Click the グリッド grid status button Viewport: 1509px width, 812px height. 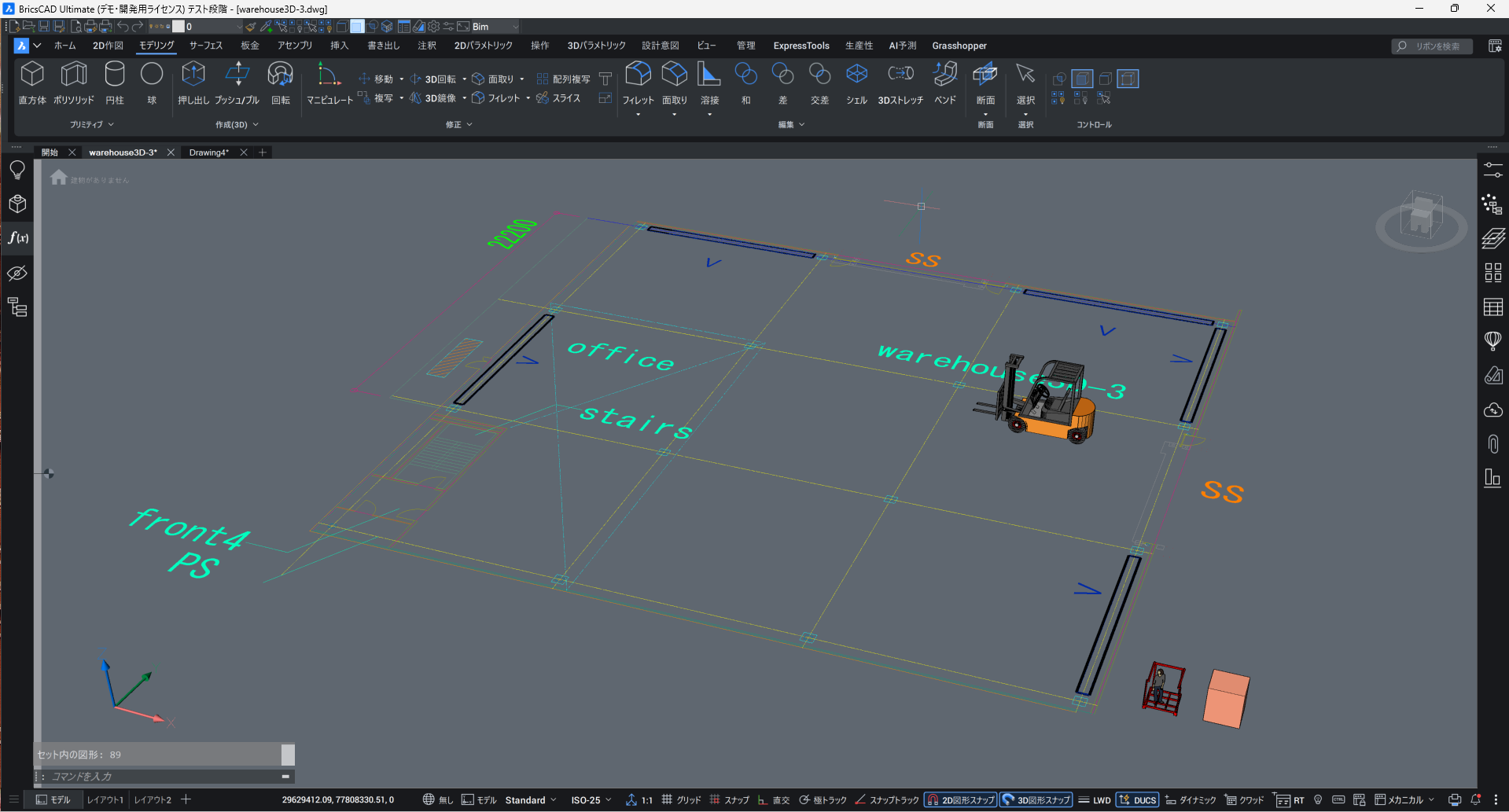[681, 800]
